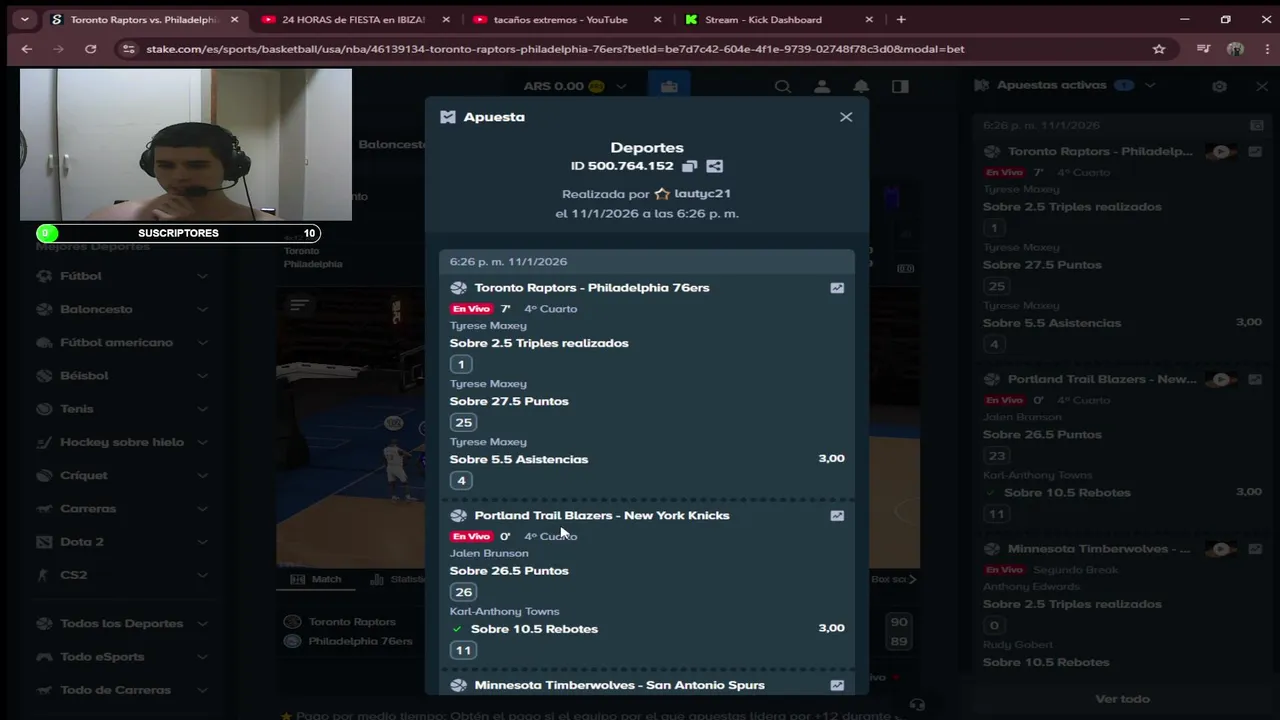Open browser media controls icon
The height and width of the screenshot is (720, 1280).
pyautogui.click(x=1204, y=49)
